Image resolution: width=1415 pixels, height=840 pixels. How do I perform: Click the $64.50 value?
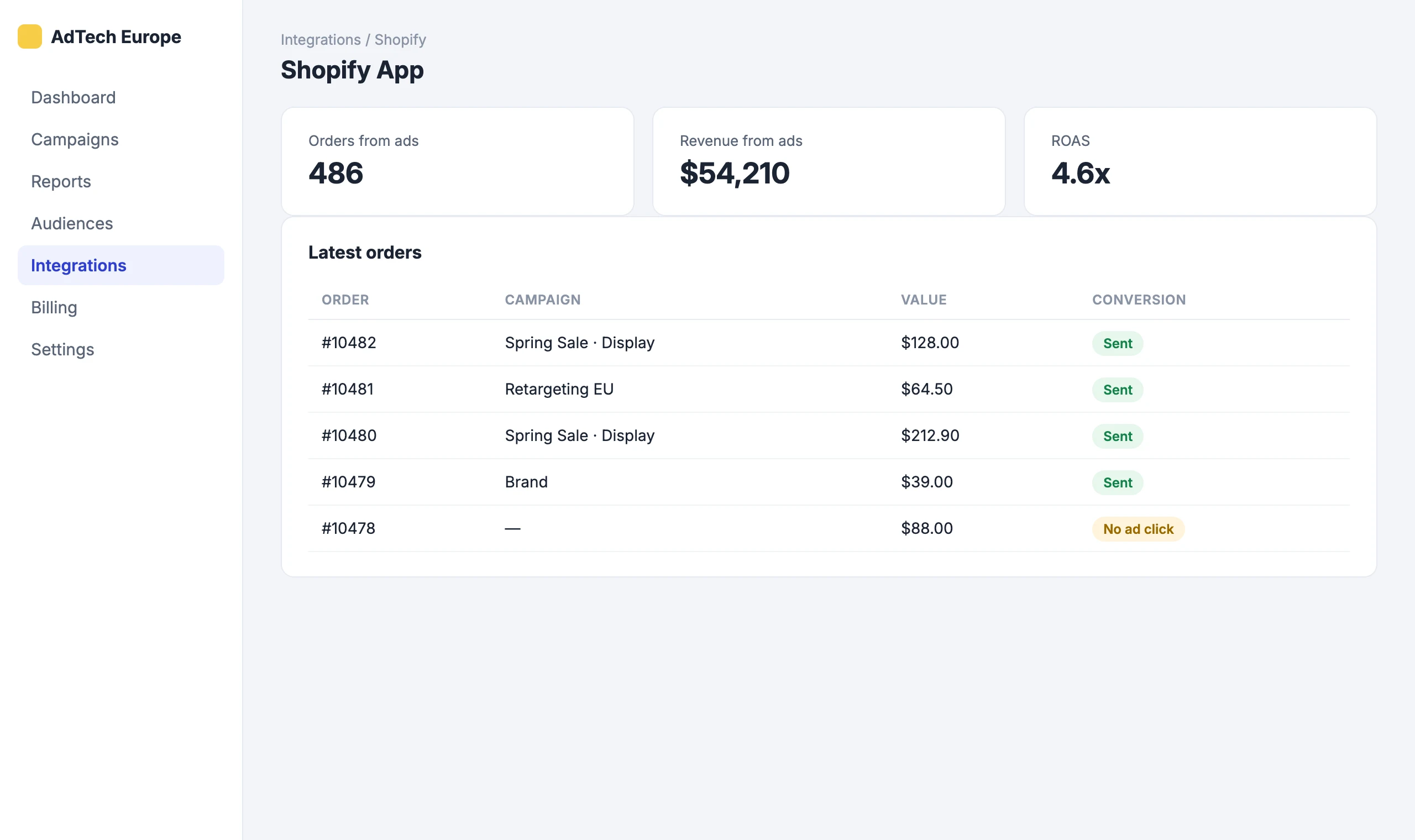[927, 389]
